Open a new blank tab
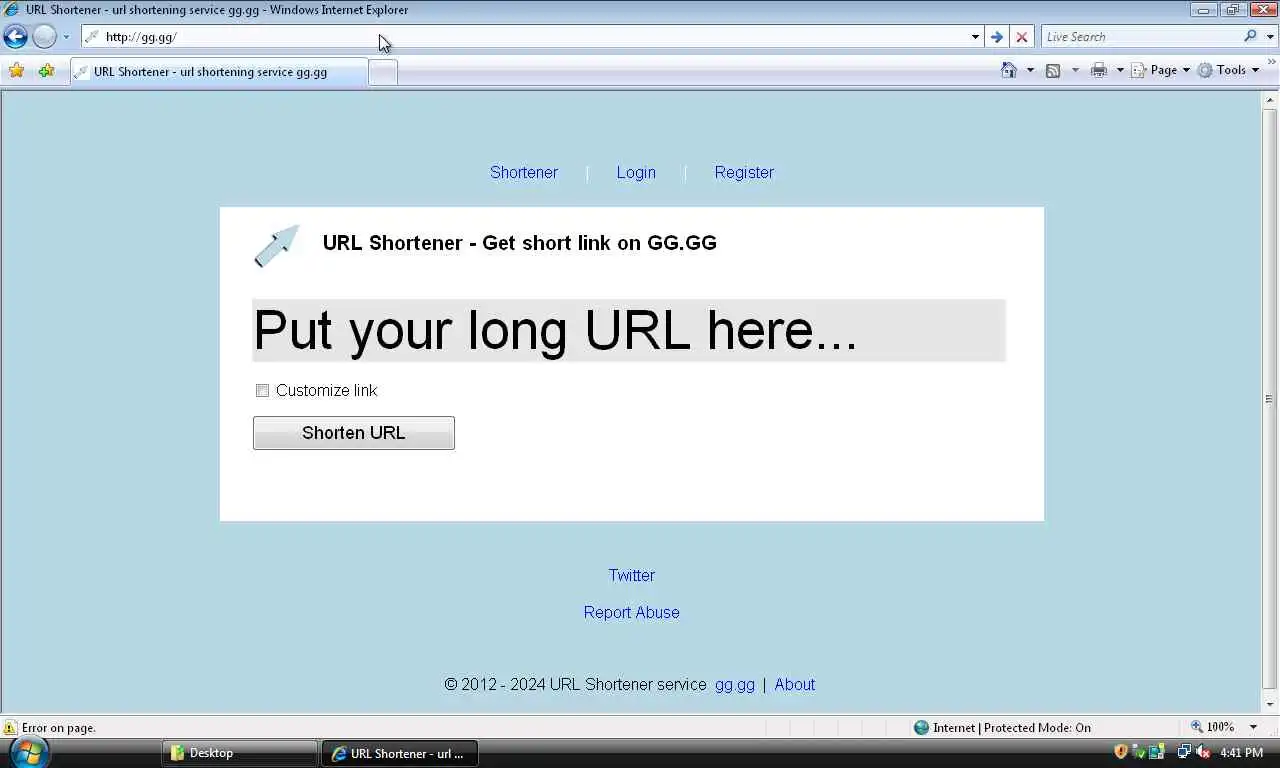The width and height of the screenshot is (1280, 768). coord(383,72)
